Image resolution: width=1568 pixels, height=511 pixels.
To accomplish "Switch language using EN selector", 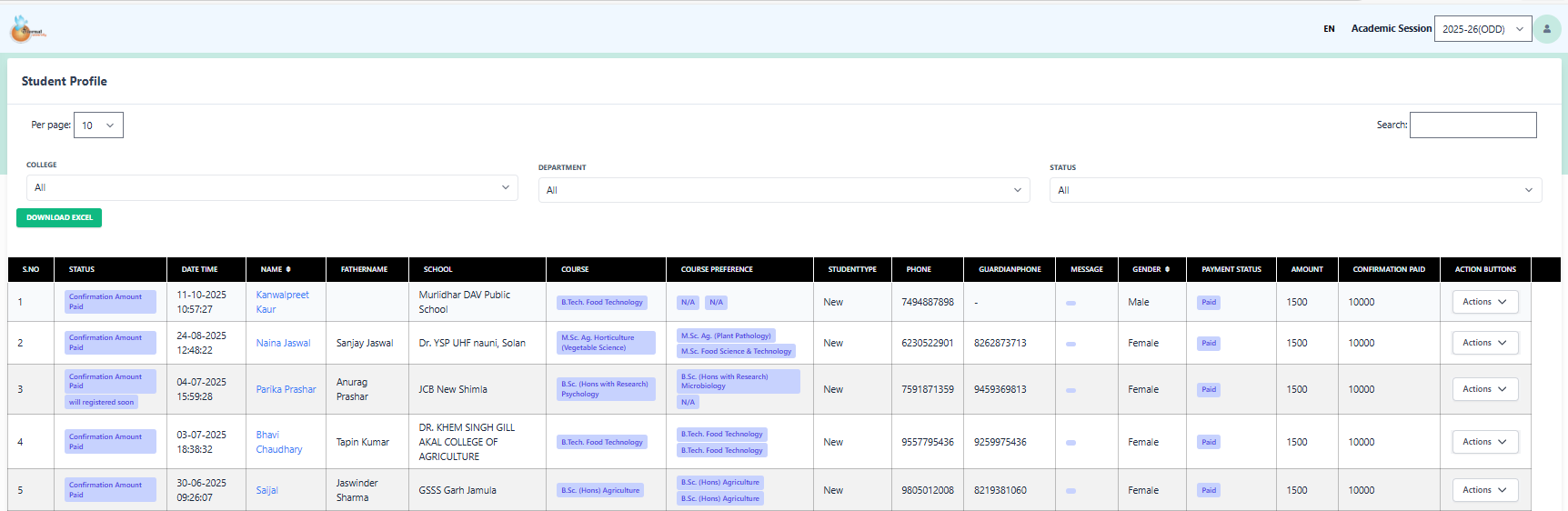I will (x=1329, y=29).
